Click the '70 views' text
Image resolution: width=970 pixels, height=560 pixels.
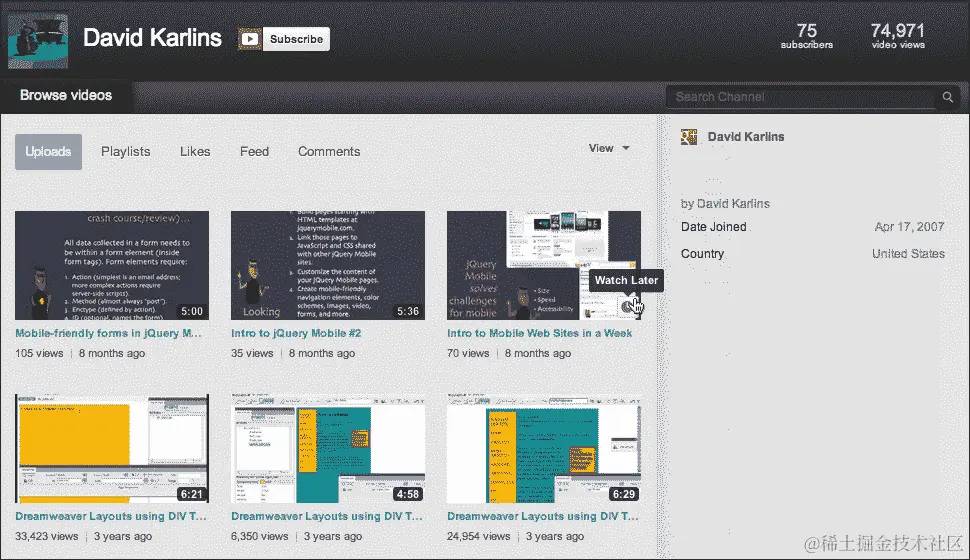point(468,353)
